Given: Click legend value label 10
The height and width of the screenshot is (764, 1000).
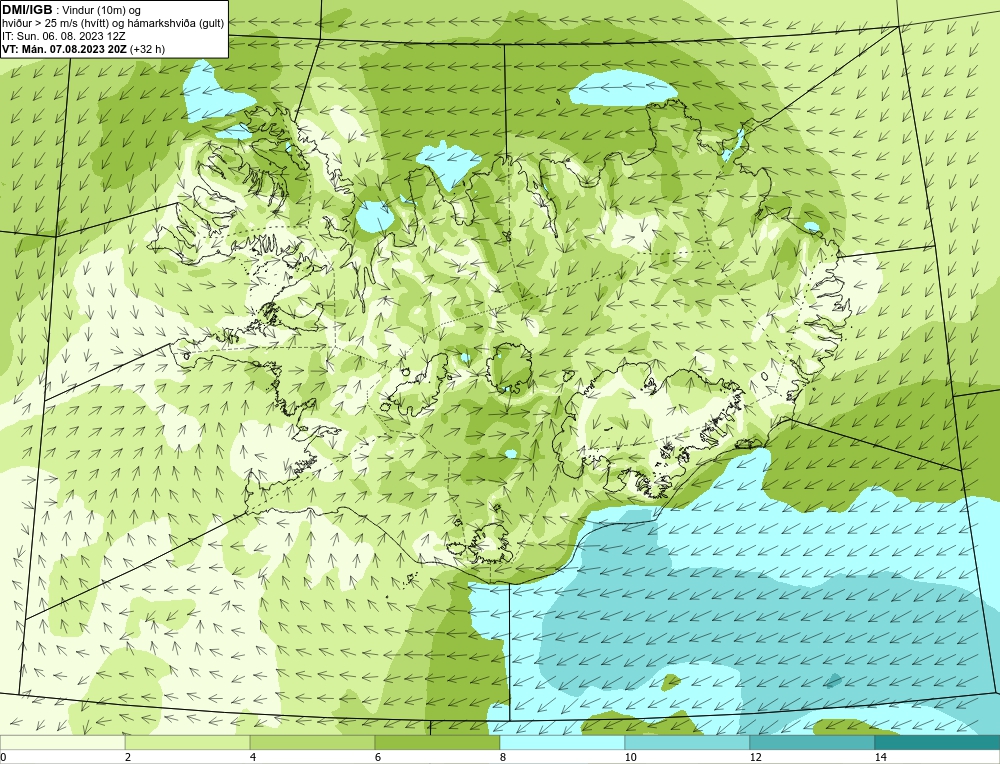Looking at the screenshot, I should pyautogui.click(x=631, y=757).
